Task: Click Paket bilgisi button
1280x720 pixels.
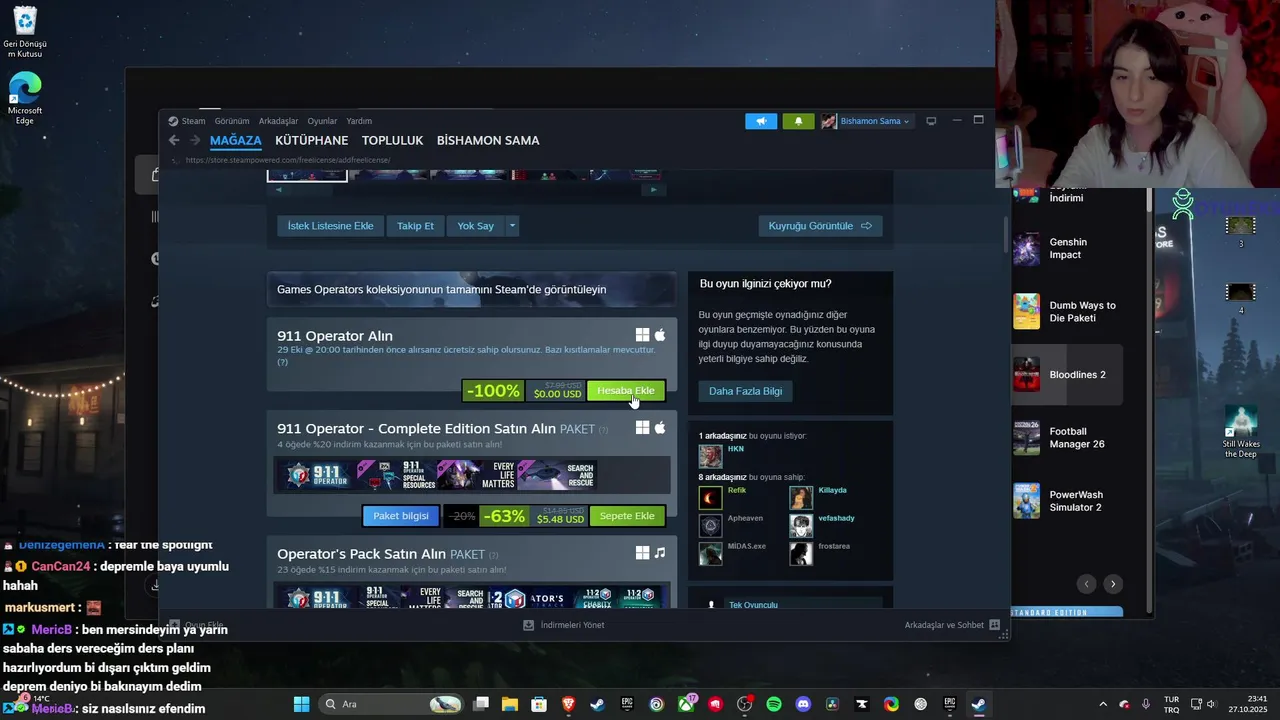Action: pos(400,516)
